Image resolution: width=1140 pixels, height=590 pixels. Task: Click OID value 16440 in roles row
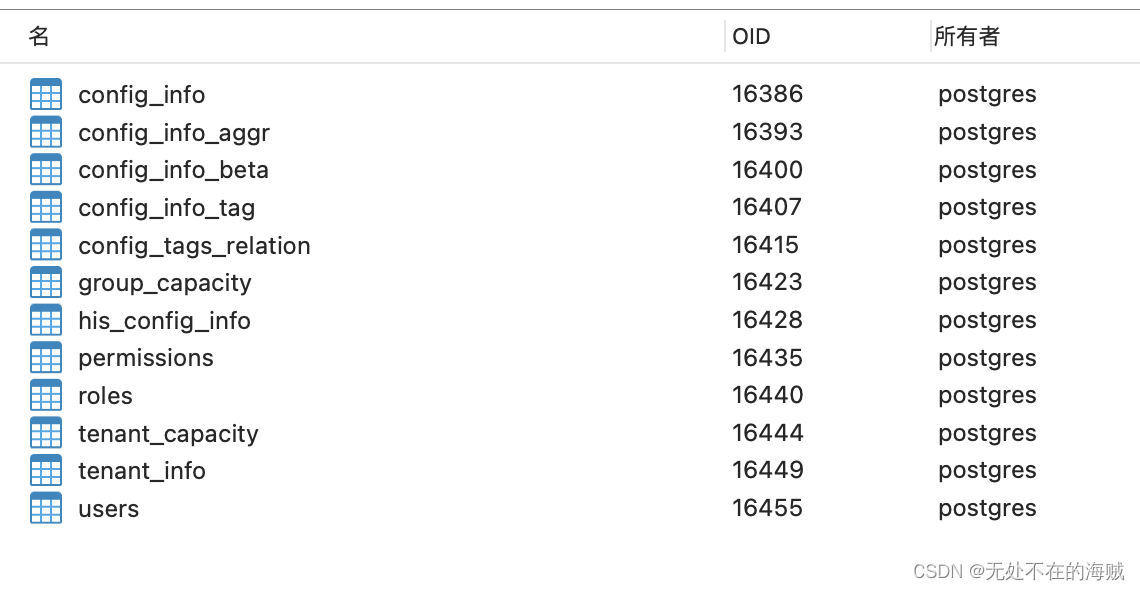[767, 395]
